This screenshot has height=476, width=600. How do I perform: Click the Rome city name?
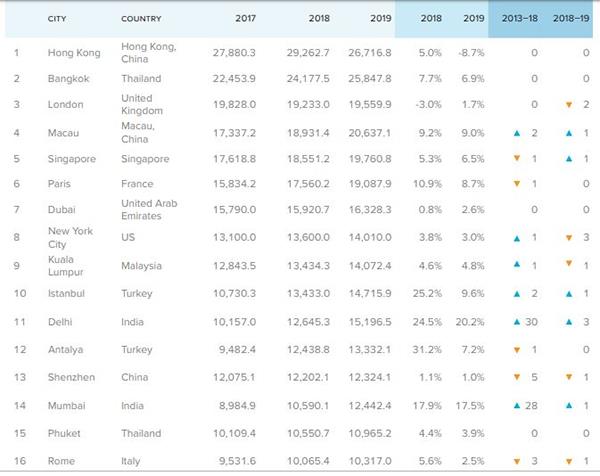pos(61,461)
